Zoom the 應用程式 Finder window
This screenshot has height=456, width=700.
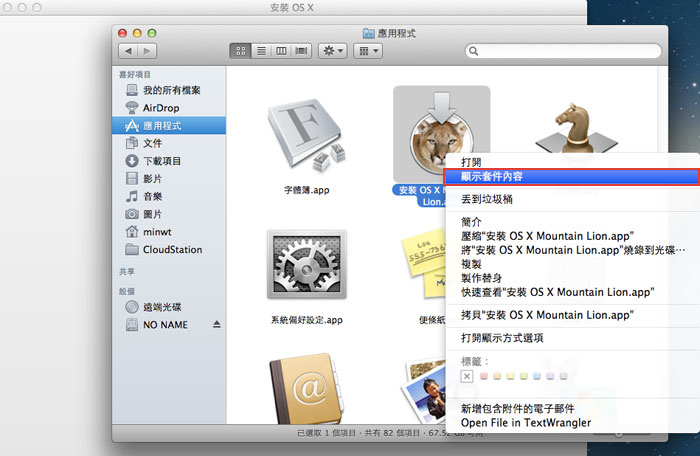click(x=152, y=33)
